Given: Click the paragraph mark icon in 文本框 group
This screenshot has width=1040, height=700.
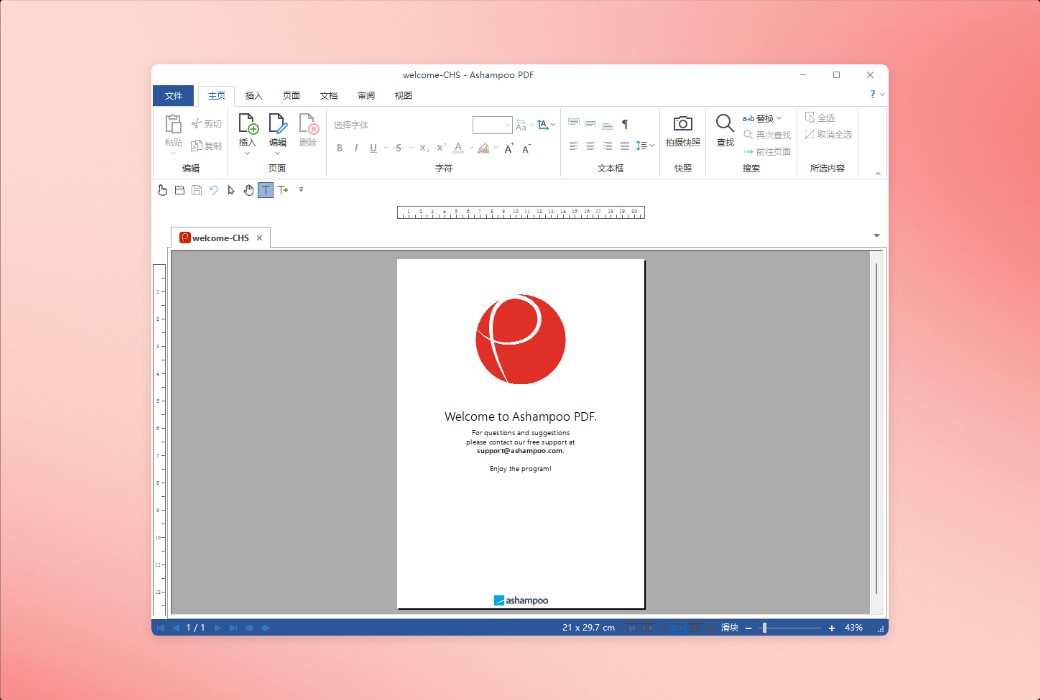Looking at the screenshot, I should (625, 123).
